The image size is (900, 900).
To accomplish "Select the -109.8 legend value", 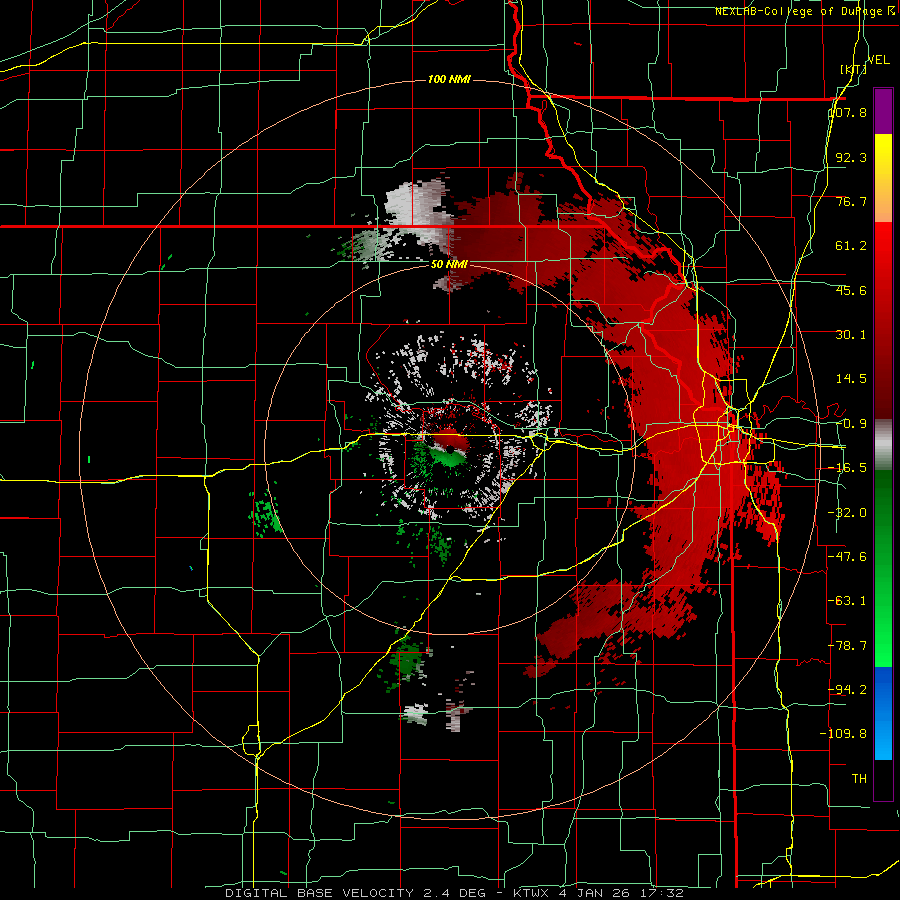I will pyautogui.click(x=844, y=734).
